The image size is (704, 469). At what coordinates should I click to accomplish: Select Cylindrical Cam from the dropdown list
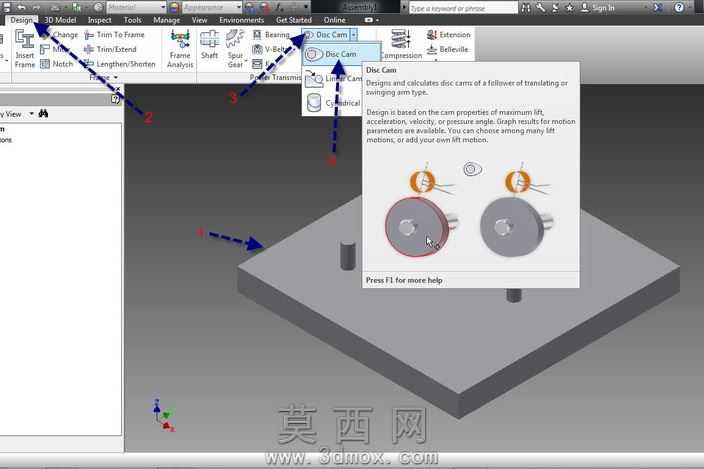[x=333, y=103]
